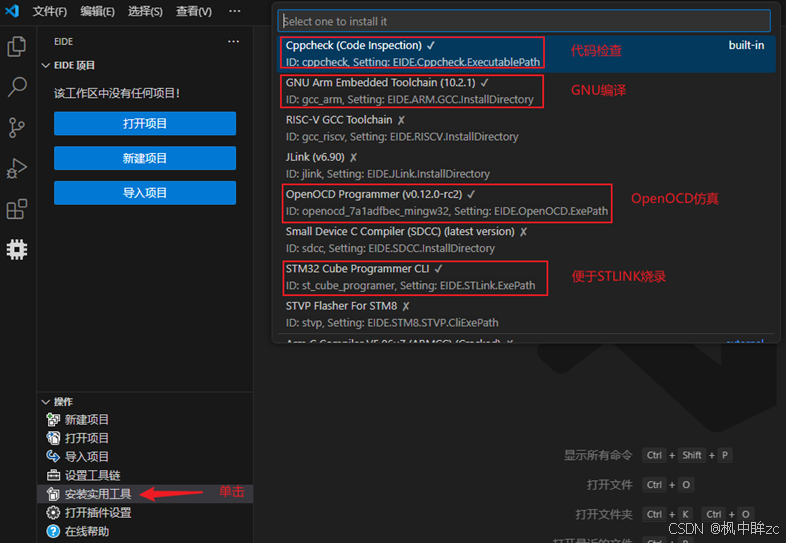The width and height of the screenshot is (786, 543).
Task: Click the 设置工具链 toolbox icon
Action: coord(53,475)
